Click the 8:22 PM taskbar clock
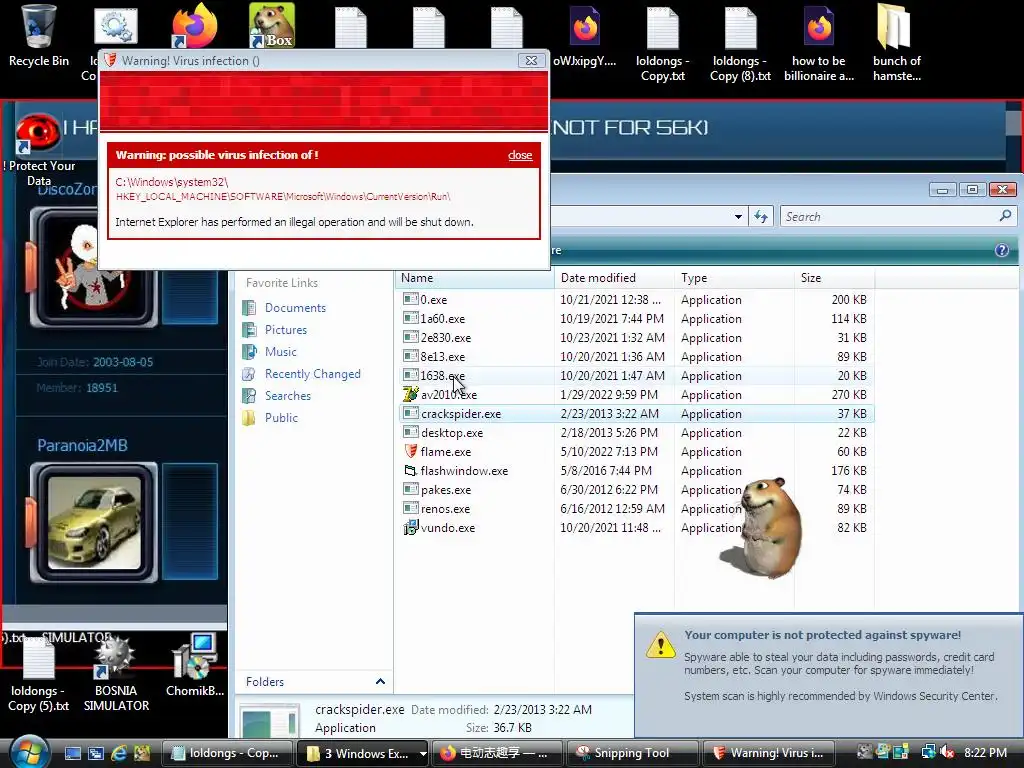This screenshot has width=1024, height=768. (x=985, y=752)
